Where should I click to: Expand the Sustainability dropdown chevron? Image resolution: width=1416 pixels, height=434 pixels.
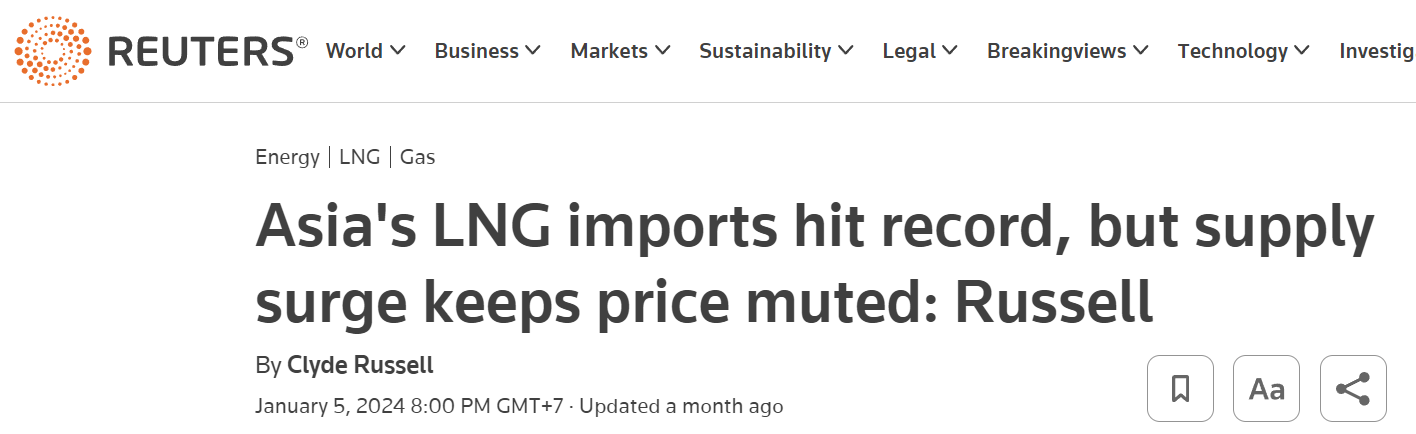[846, 51]
